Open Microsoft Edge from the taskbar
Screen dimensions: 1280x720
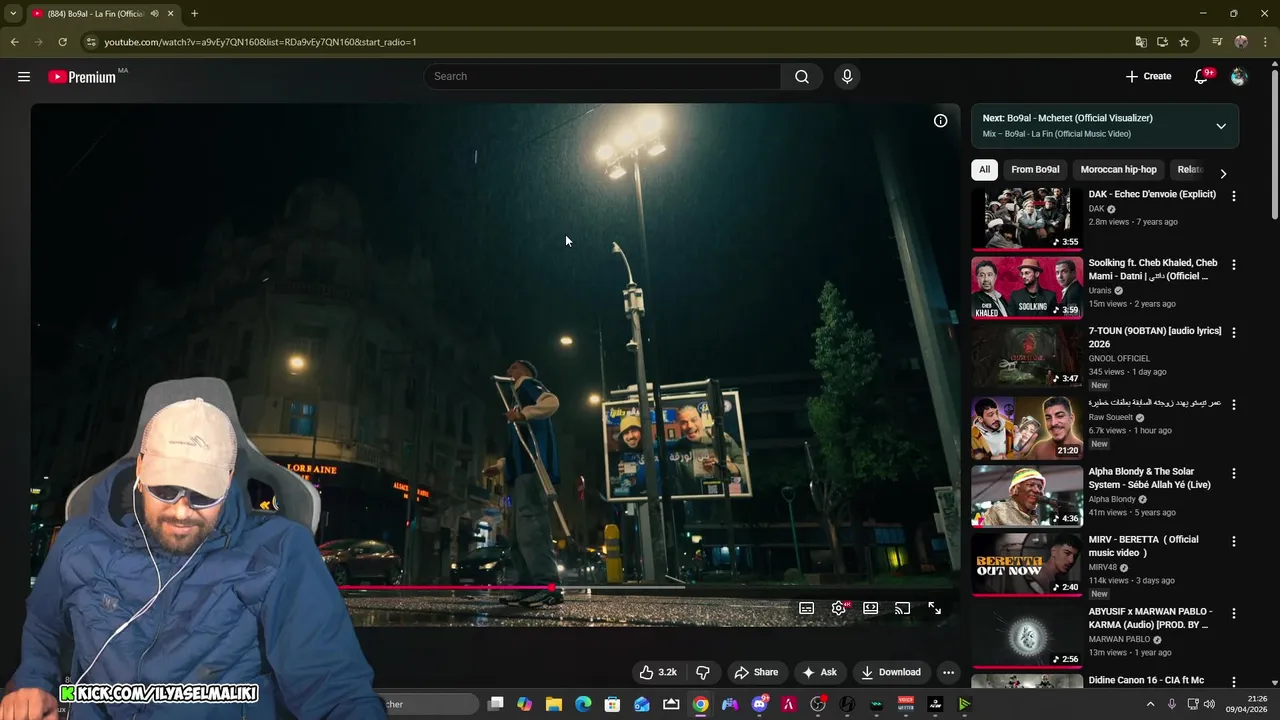583,704
